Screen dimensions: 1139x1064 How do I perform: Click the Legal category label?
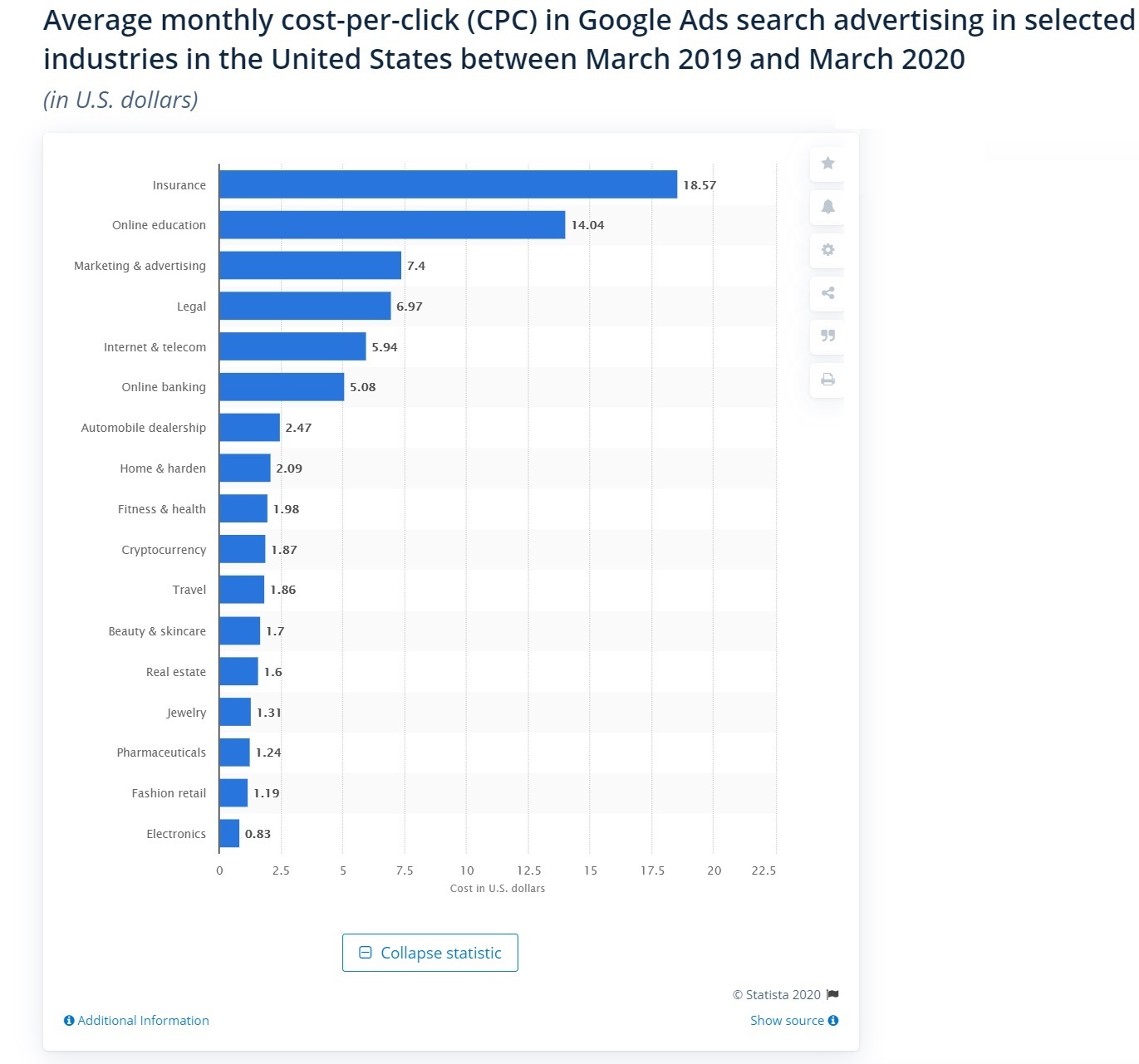click(x=191, y=306)
